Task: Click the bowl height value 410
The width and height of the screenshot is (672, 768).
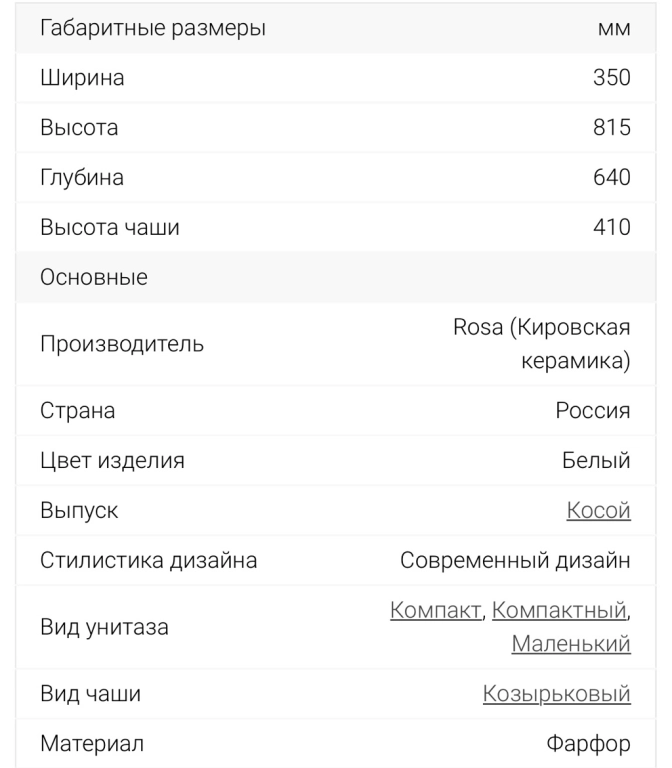Action: [611, 228]
